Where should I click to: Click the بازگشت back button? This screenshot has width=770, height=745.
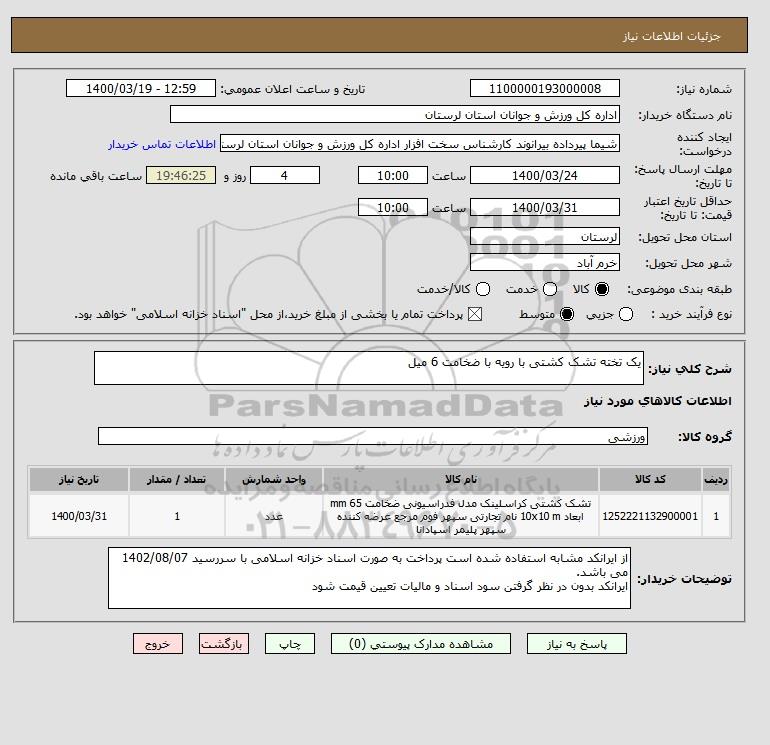pyautogui.click(x=224, y=644)
